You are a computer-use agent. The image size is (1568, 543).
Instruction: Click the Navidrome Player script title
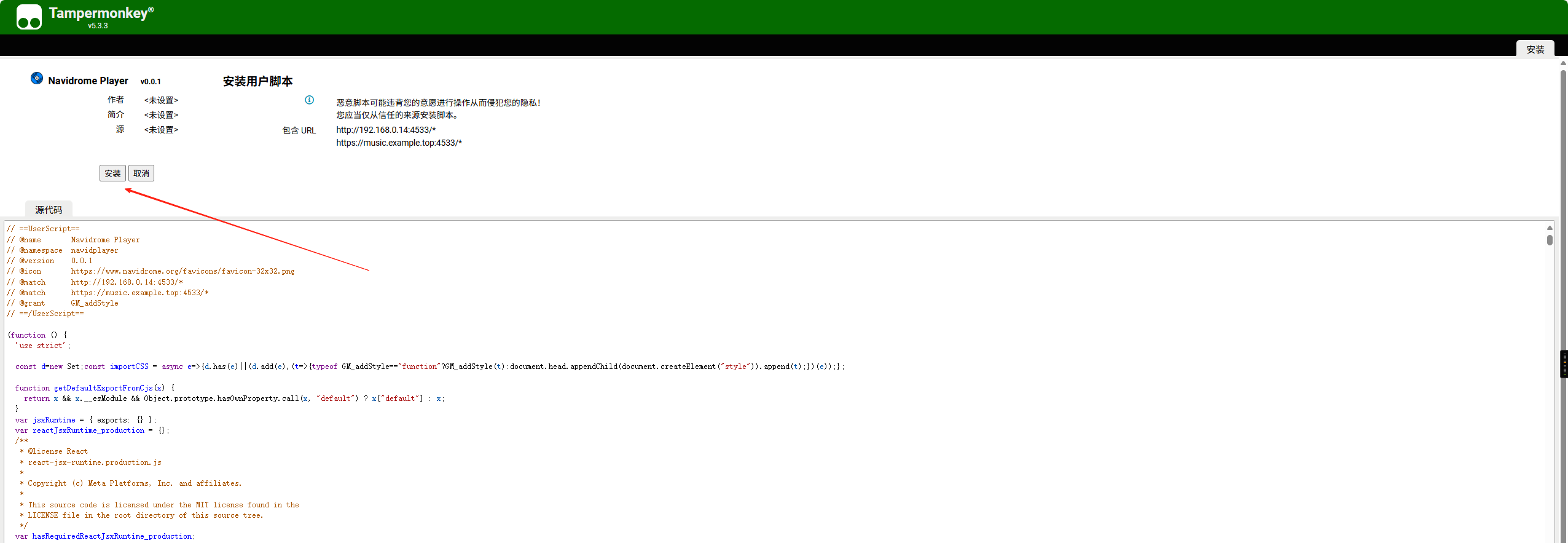tap(88, 81)
